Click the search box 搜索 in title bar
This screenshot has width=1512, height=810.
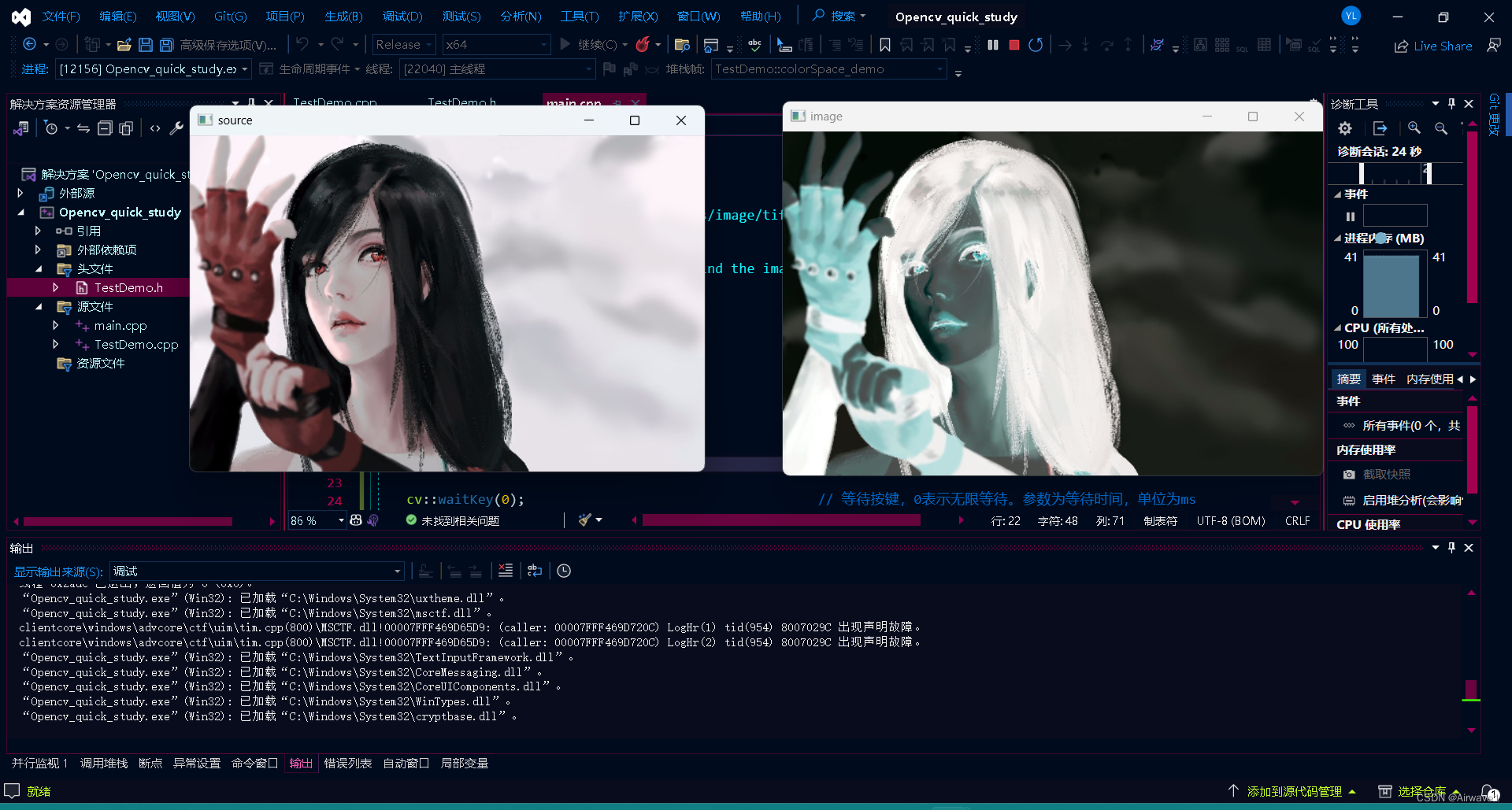(839, 17)
